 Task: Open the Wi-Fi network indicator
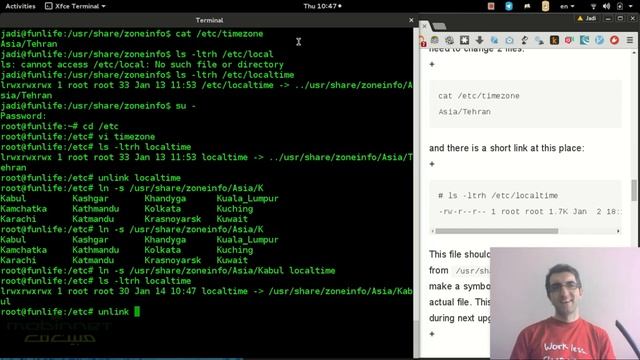pyautogui.click(x=593, y=6)
